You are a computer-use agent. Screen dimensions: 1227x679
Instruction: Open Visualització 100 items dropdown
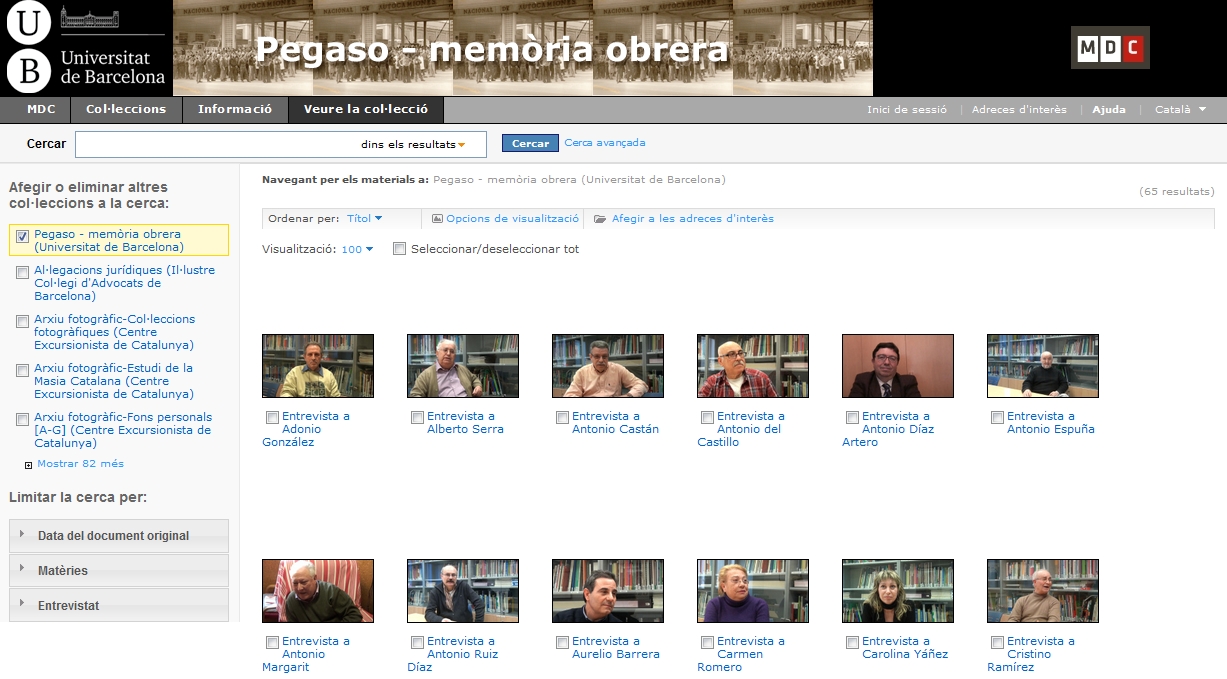357,249
